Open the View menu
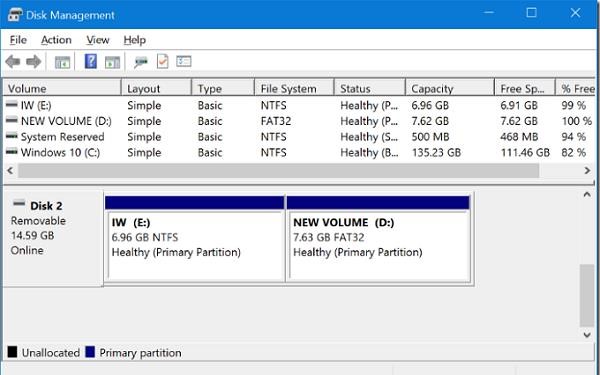The image size is (600, 375). coord(98,40)
